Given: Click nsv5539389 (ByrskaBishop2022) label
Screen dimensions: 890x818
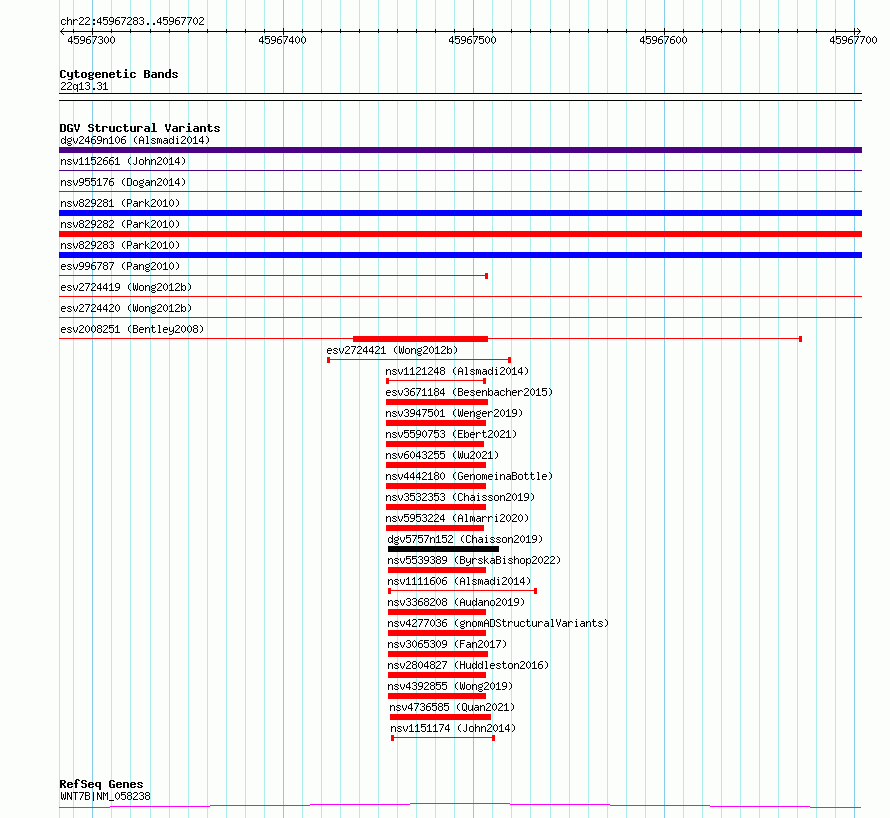Looking at the screenshot, I should point(474,560).
